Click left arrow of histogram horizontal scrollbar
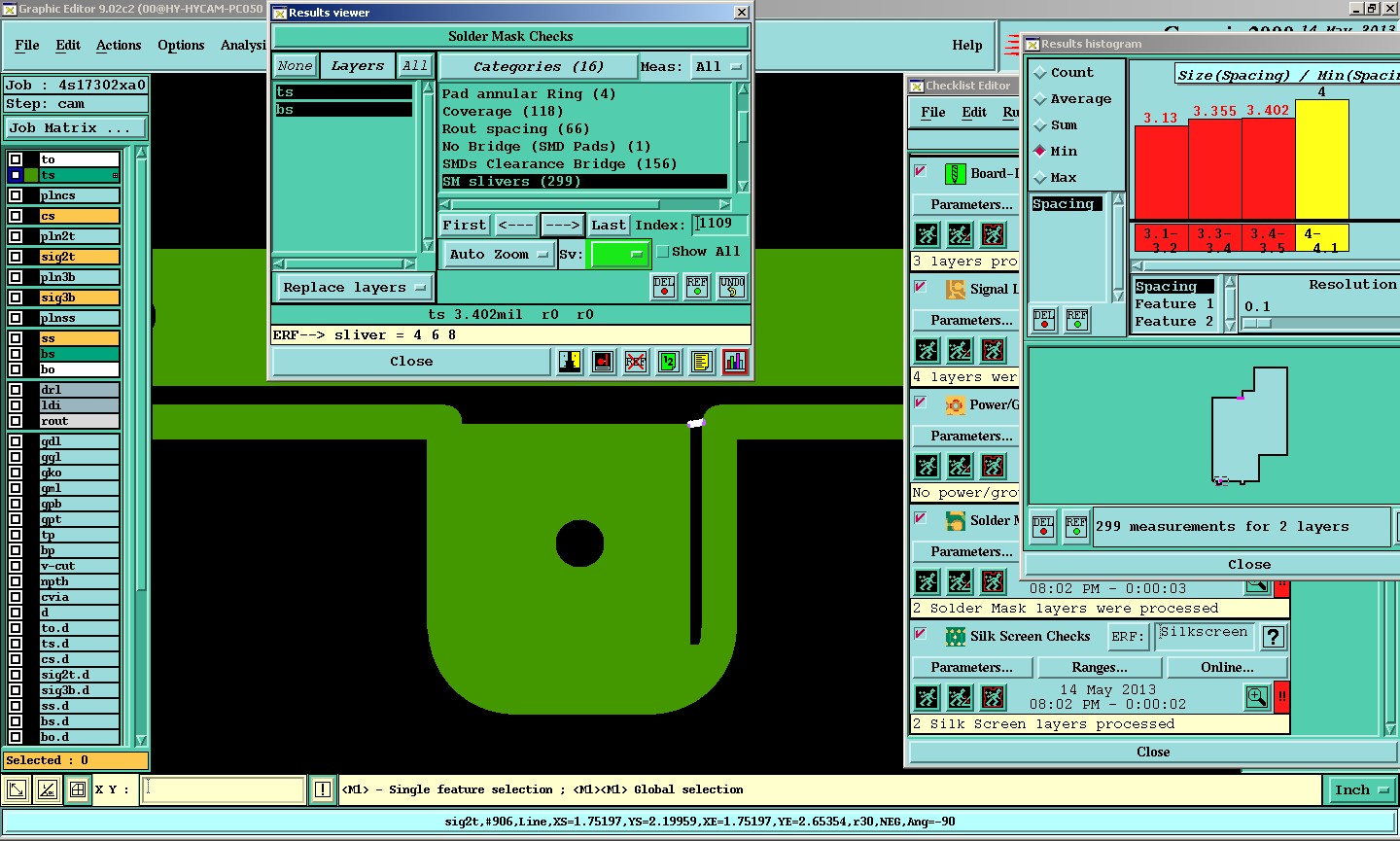This screenshot has width=1400, height=841. [x=1138, y=265]
